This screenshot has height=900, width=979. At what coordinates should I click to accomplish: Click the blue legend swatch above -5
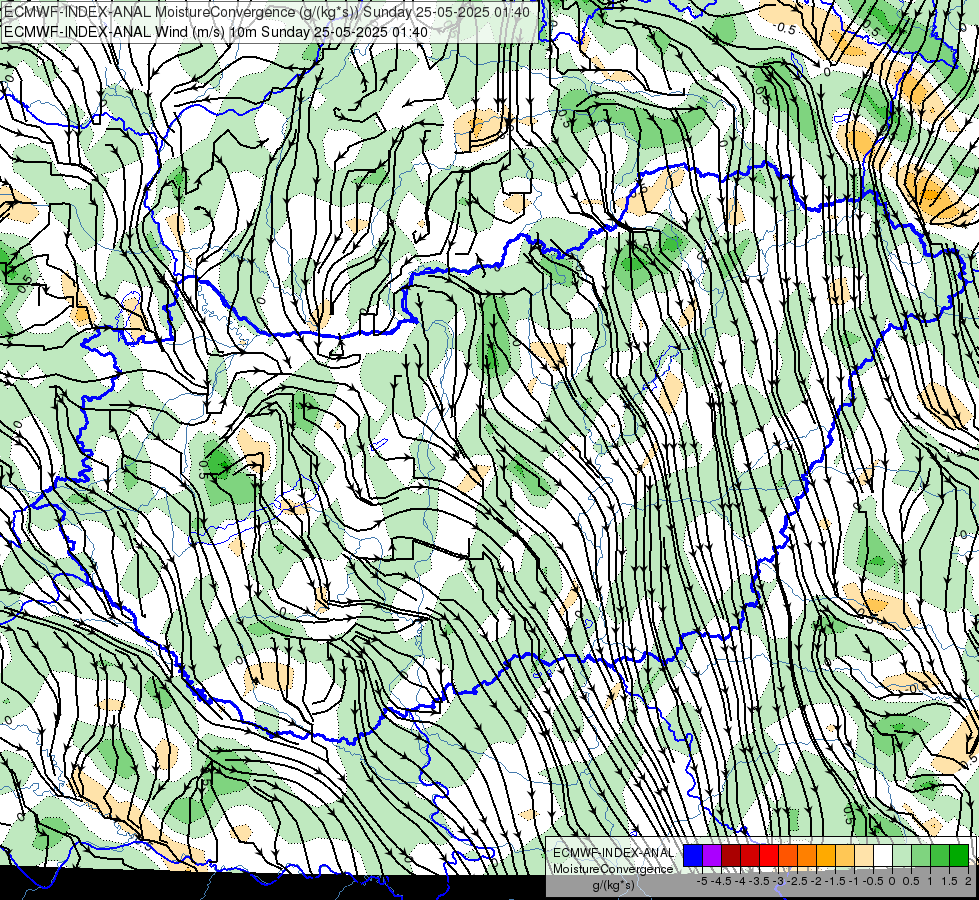(693, 855)
